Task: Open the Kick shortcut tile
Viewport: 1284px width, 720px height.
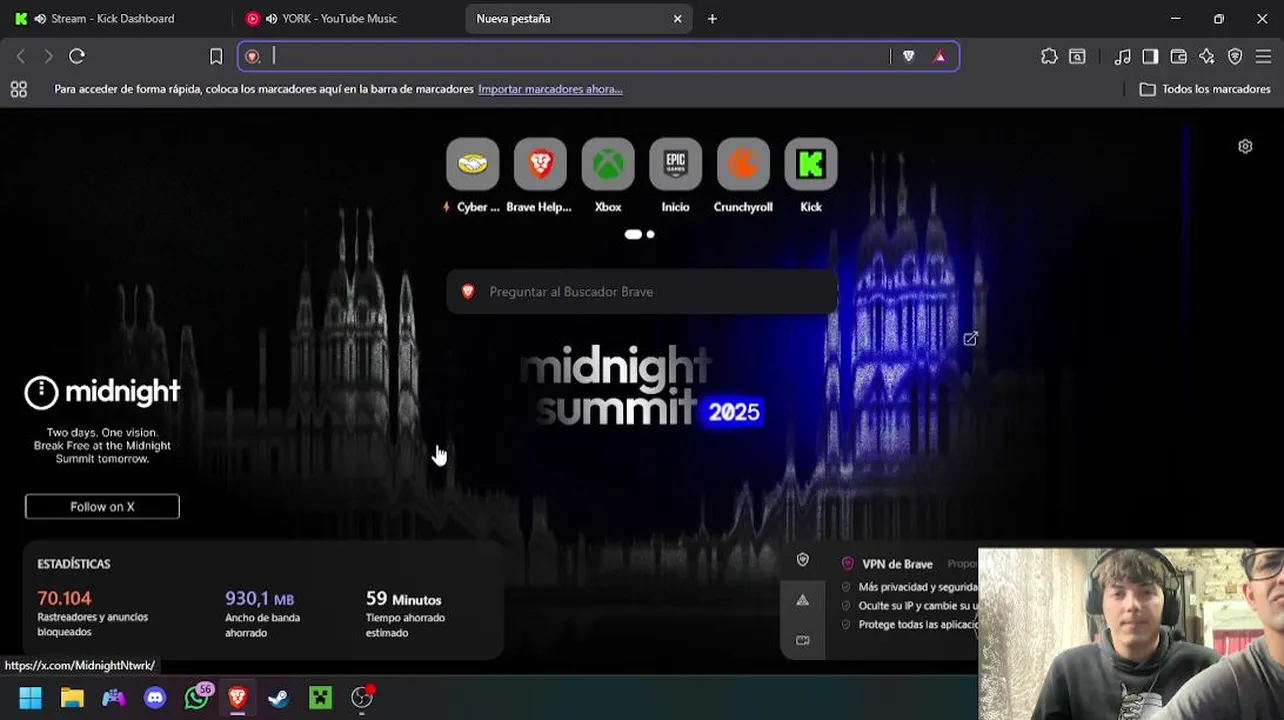Action: tap(811, 164)
